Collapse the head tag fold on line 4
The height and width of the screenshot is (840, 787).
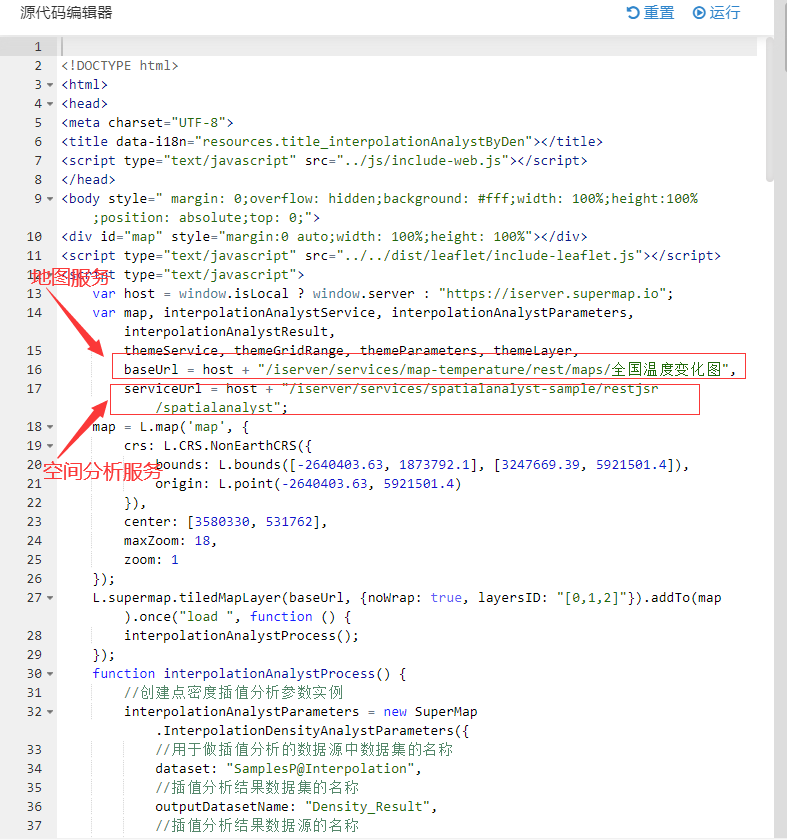pyautogui.click(x=50, y=104)
